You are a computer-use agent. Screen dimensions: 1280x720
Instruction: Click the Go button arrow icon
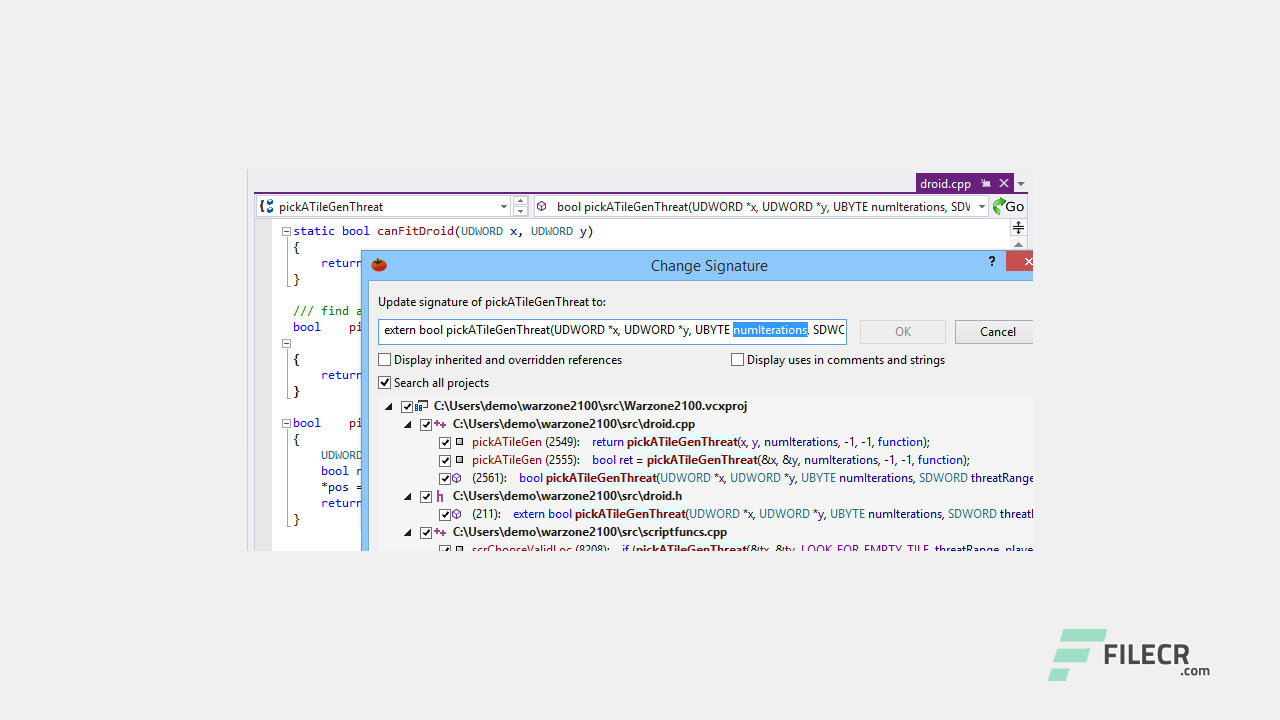point(999,206)
